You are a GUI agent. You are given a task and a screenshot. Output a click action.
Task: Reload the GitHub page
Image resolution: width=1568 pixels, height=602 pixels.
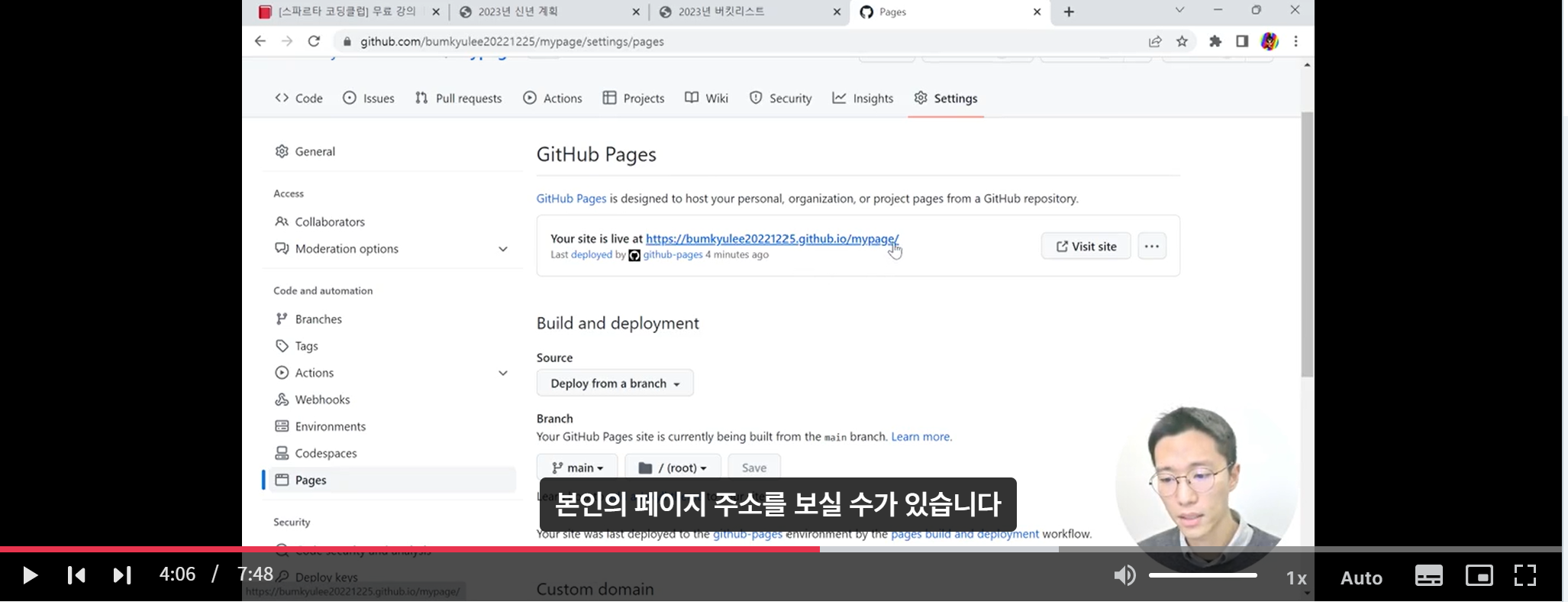click(x=314, y=41)
